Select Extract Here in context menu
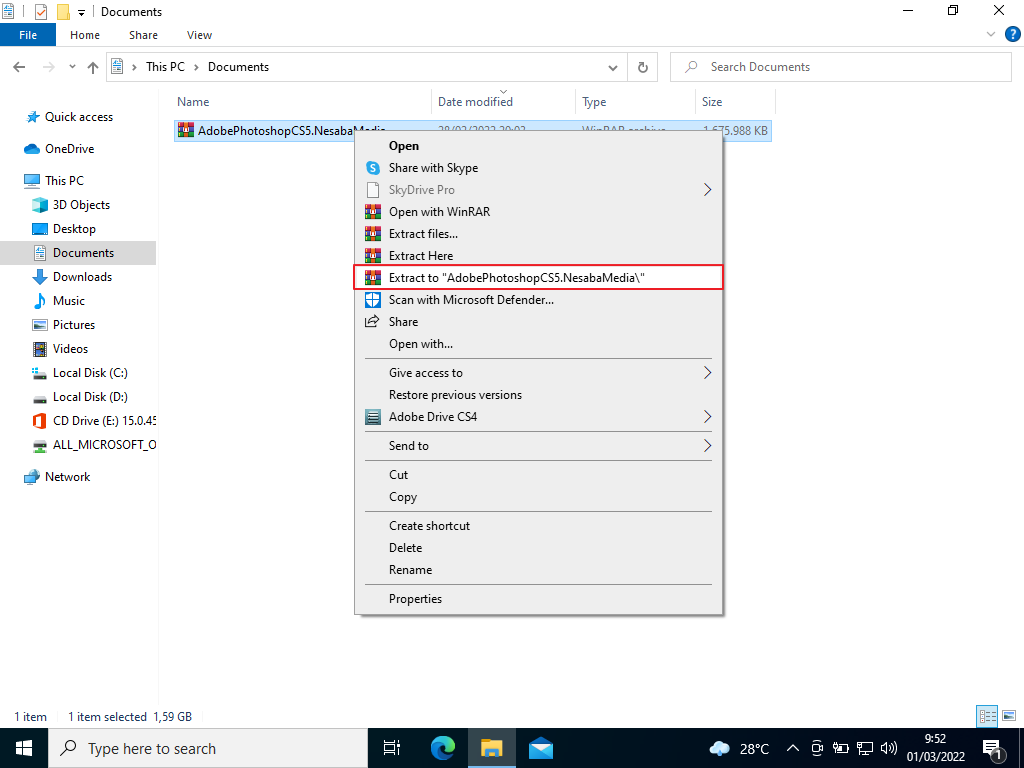Image resolution: width=1024 pixels, height=768 pixels. [x=538, y=255]
